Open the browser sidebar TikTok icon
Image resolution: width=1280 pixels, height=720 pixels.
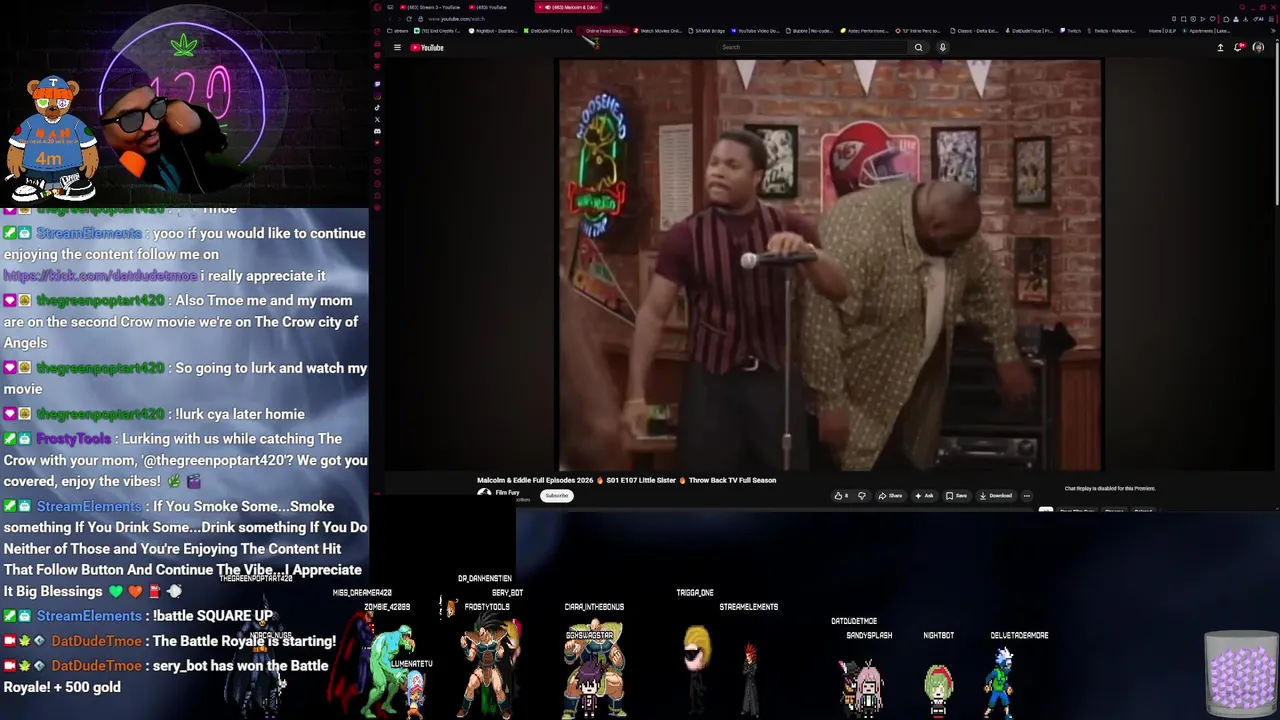[x=377, y=107]
